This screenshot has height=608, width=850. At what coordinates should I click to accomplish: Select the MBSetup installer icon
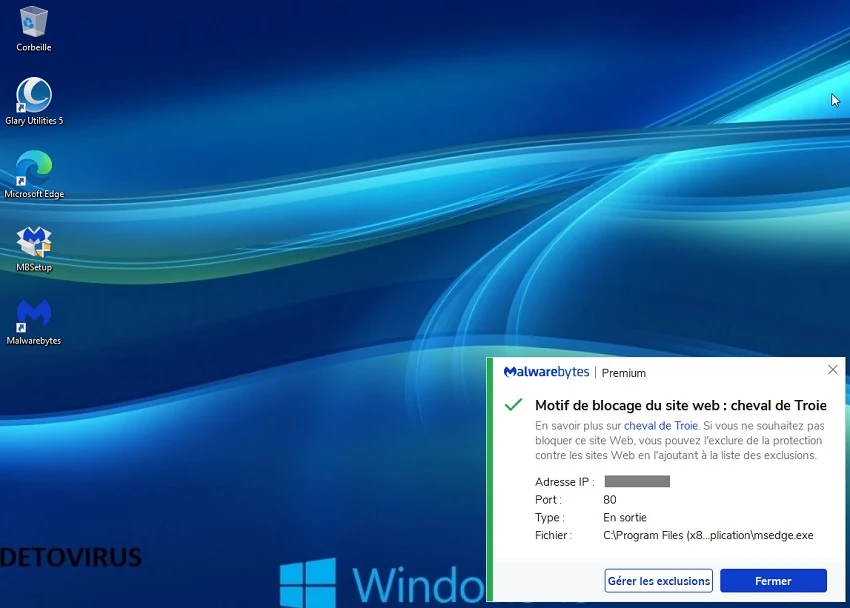(34, 249)
